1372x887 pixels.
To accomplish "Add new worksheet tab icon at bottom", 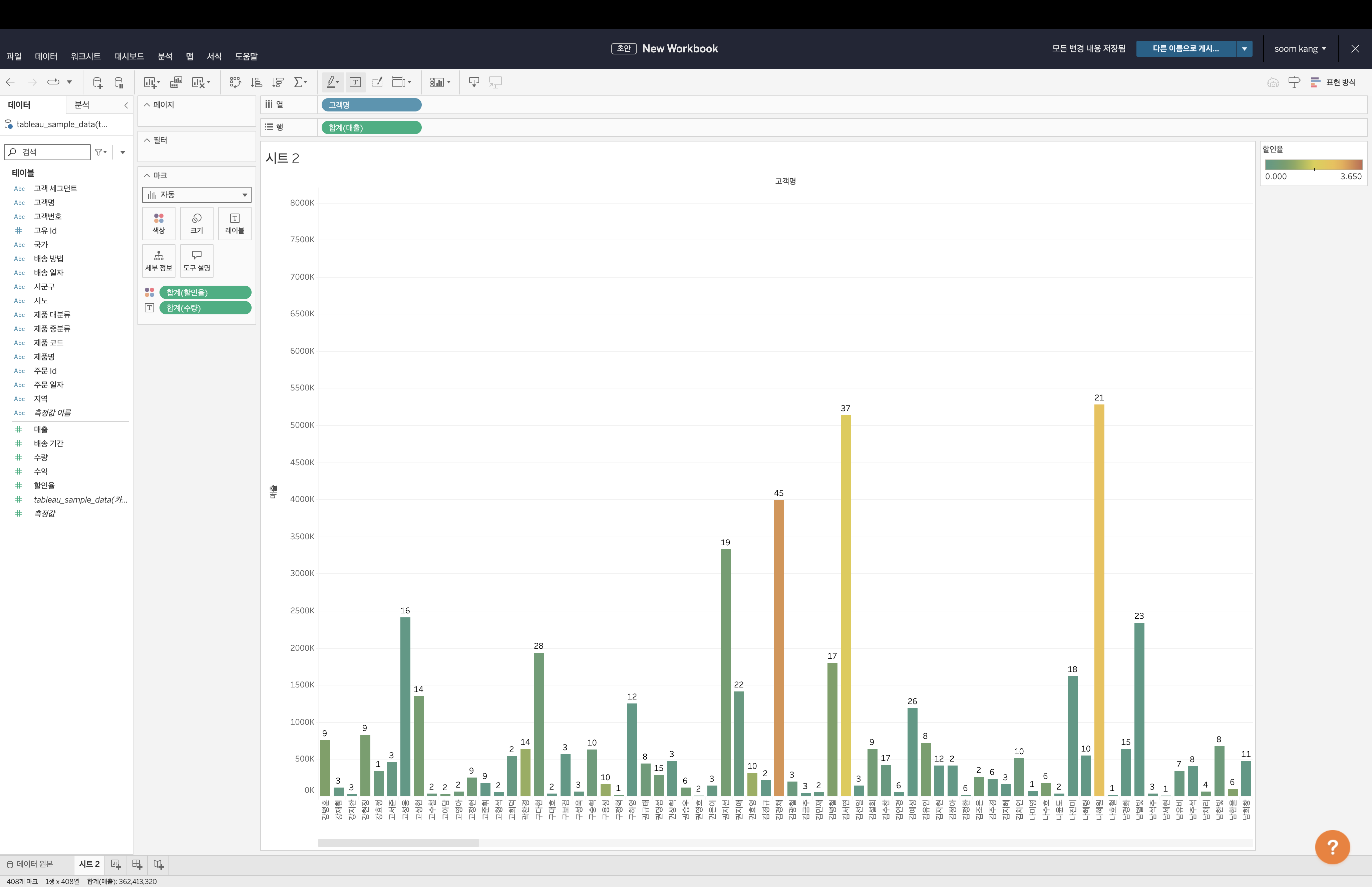I will pyautogui.click(x=116, y=865).
